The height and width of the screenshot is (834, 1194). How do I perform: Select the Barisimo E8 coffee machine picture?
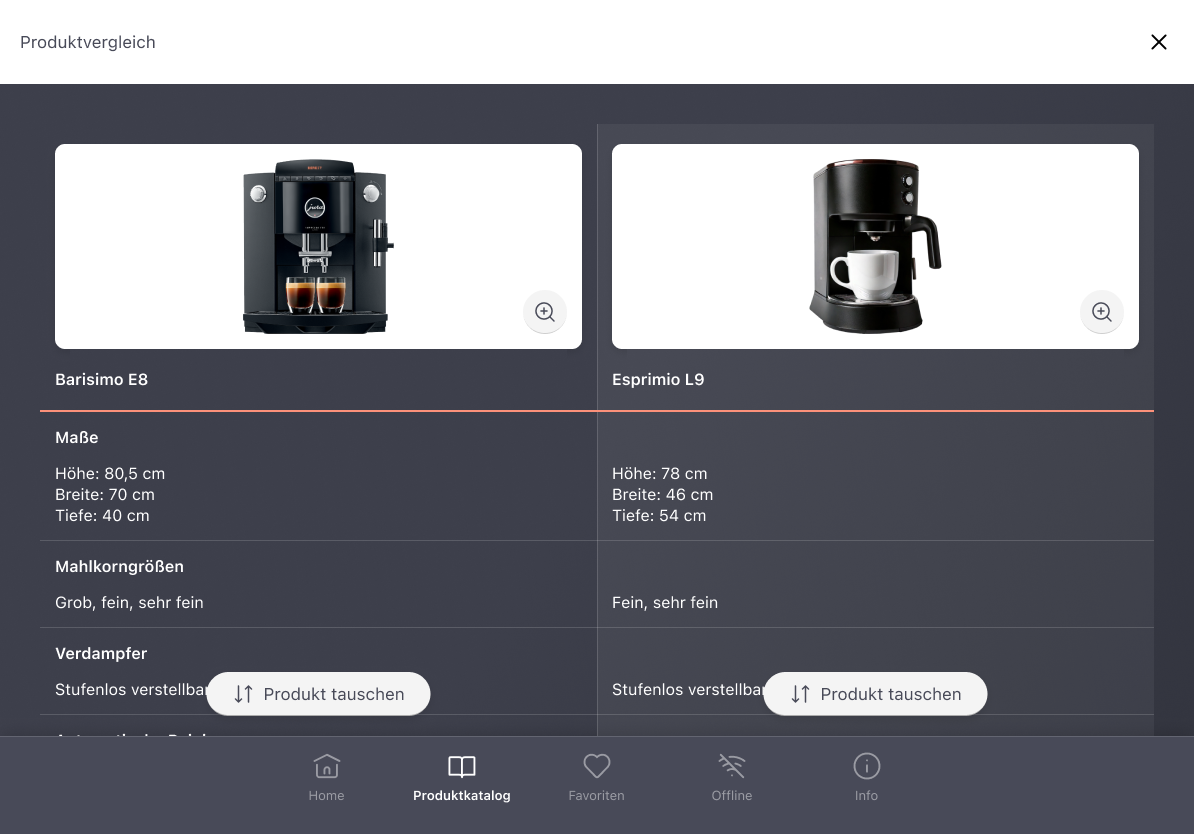pos(318,247)
